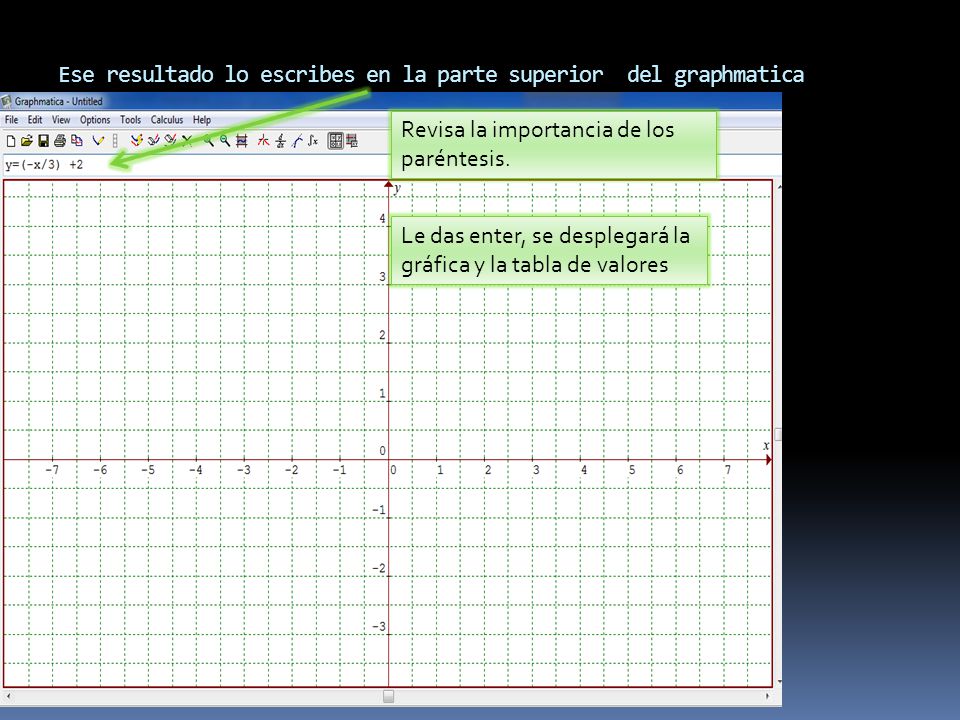960x720 pixels.
Task: Open the Options menu
Action: click(x=95, y=120)
